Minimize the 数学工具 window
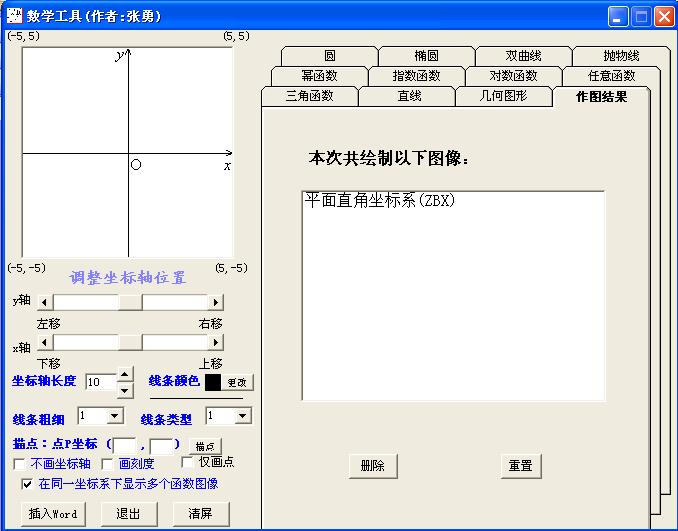Viewport: 678px width, 531px height. click(x=618, y=17)
